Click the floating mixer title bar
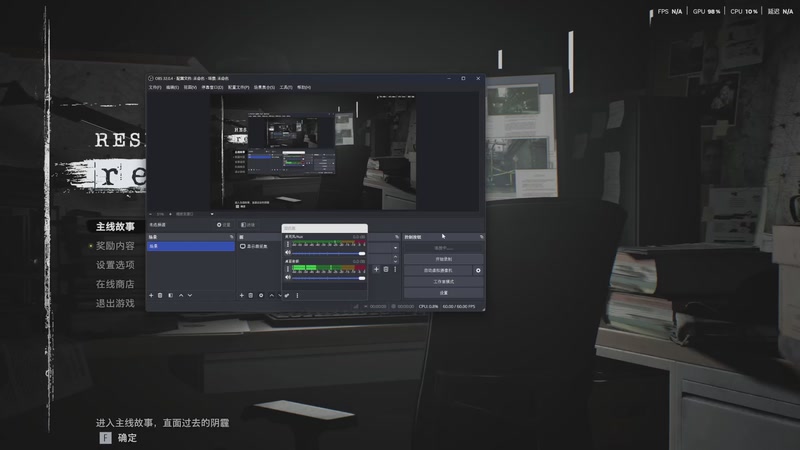The height and width of the screenshot is (450, 800). 324,228
